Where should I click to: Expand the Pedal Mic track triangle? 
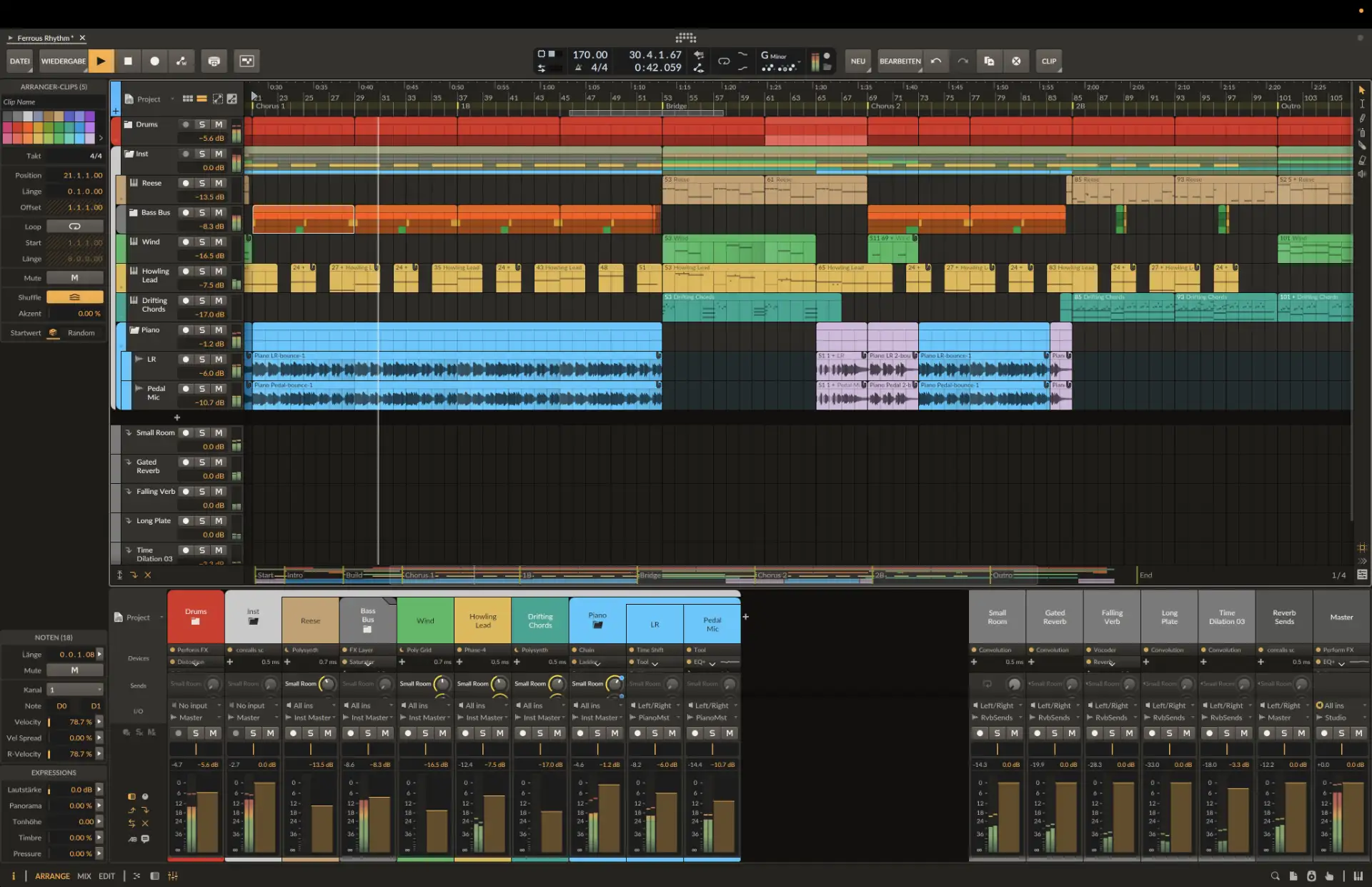click(138, 388)
